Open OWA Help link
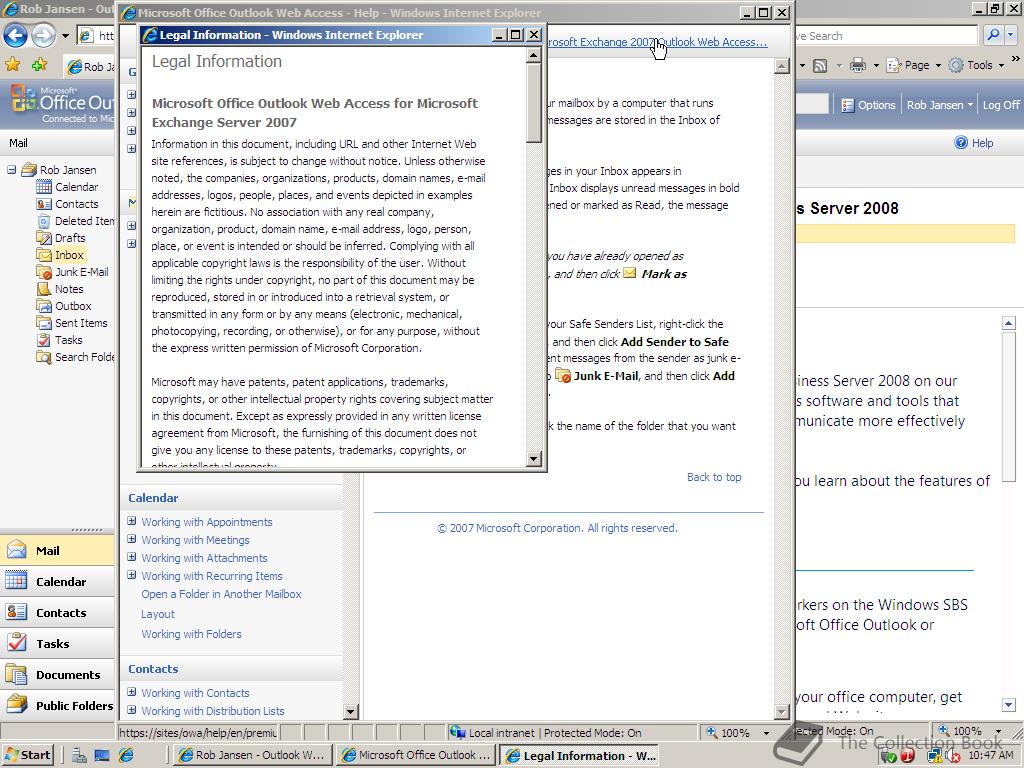The image size is (1024, 768). [x=974, y=143]
